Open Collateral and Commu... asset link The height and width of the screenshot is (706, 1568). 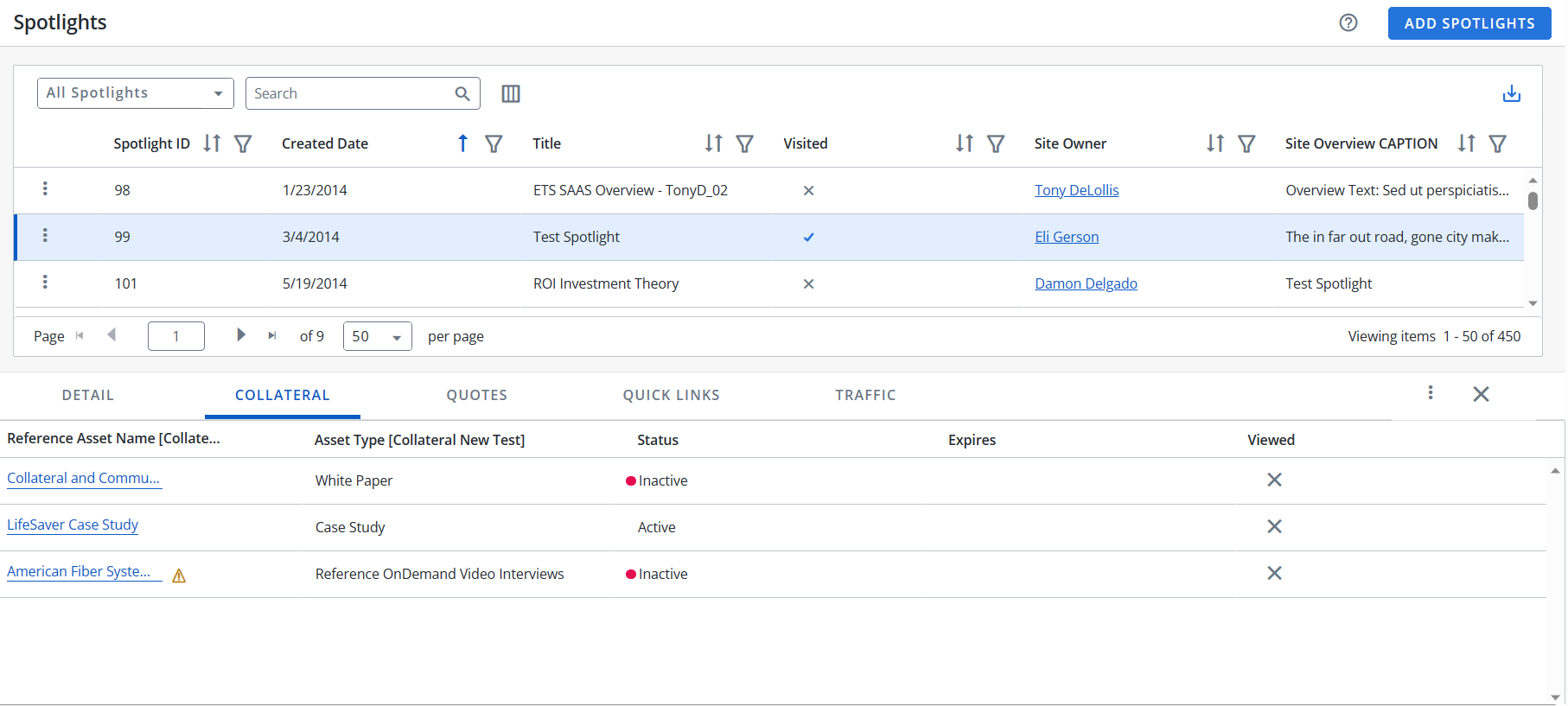(x=84, y=479)
